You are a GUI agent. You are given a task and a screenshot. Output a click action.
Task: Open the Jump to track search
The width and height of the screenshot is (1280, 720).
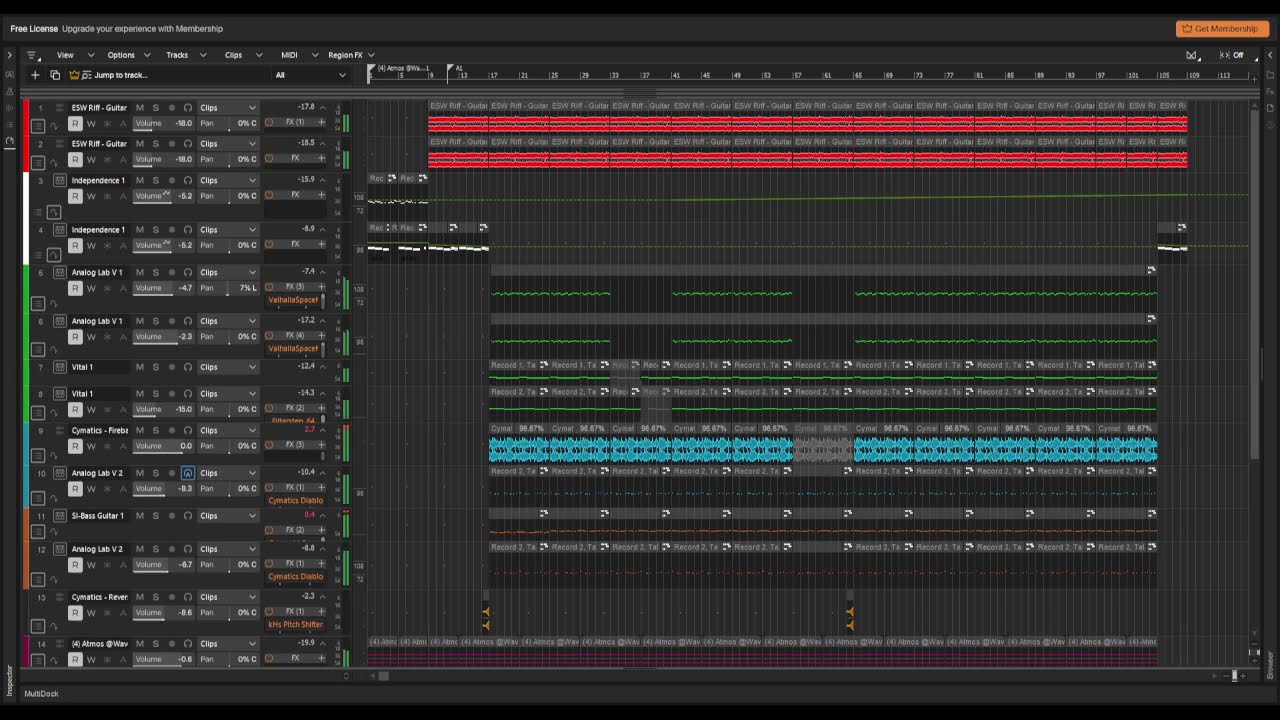point(120,75)
